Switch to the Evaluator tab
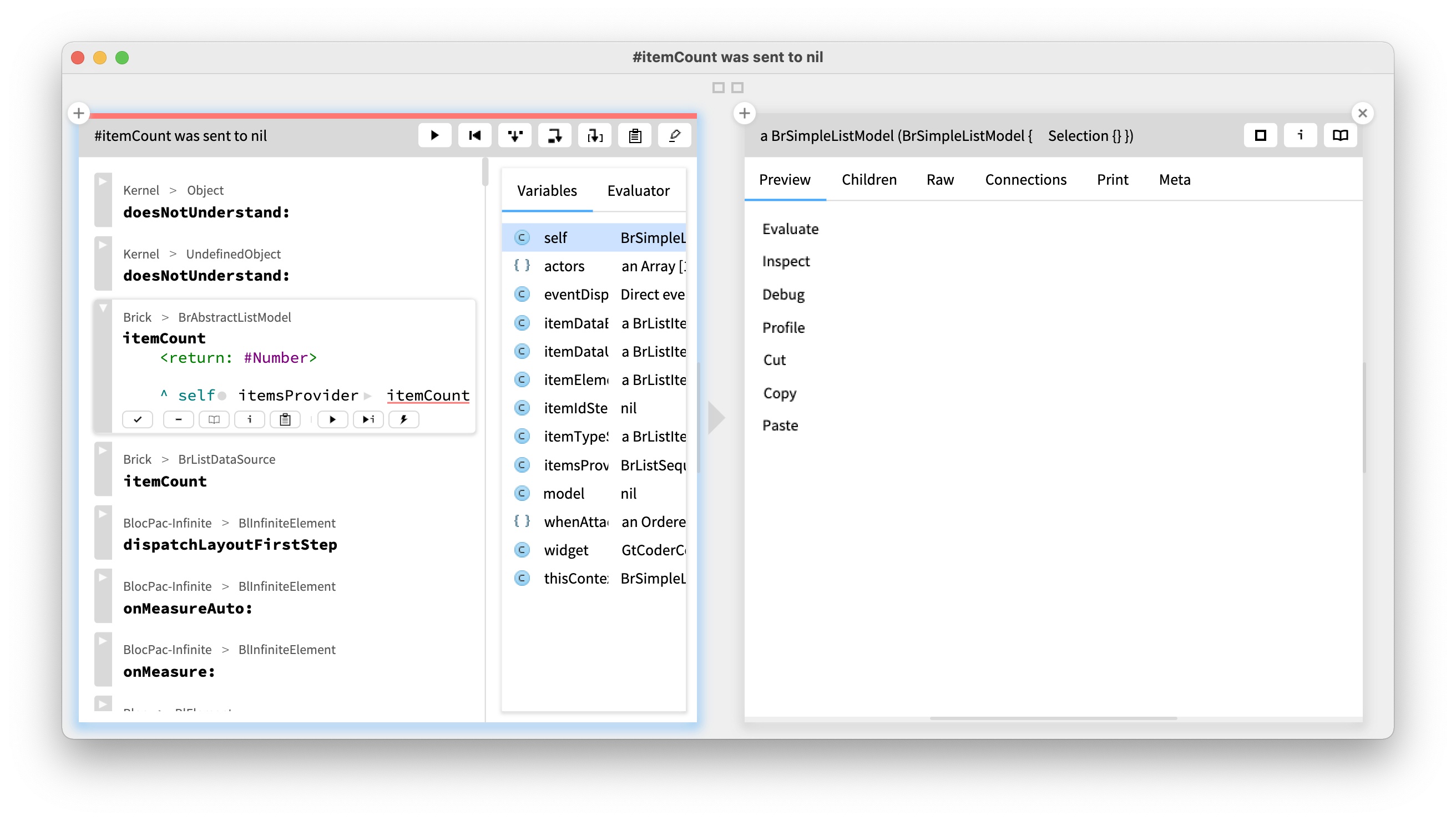Screen dimensions: 1456x821 [x=638, y=190]
